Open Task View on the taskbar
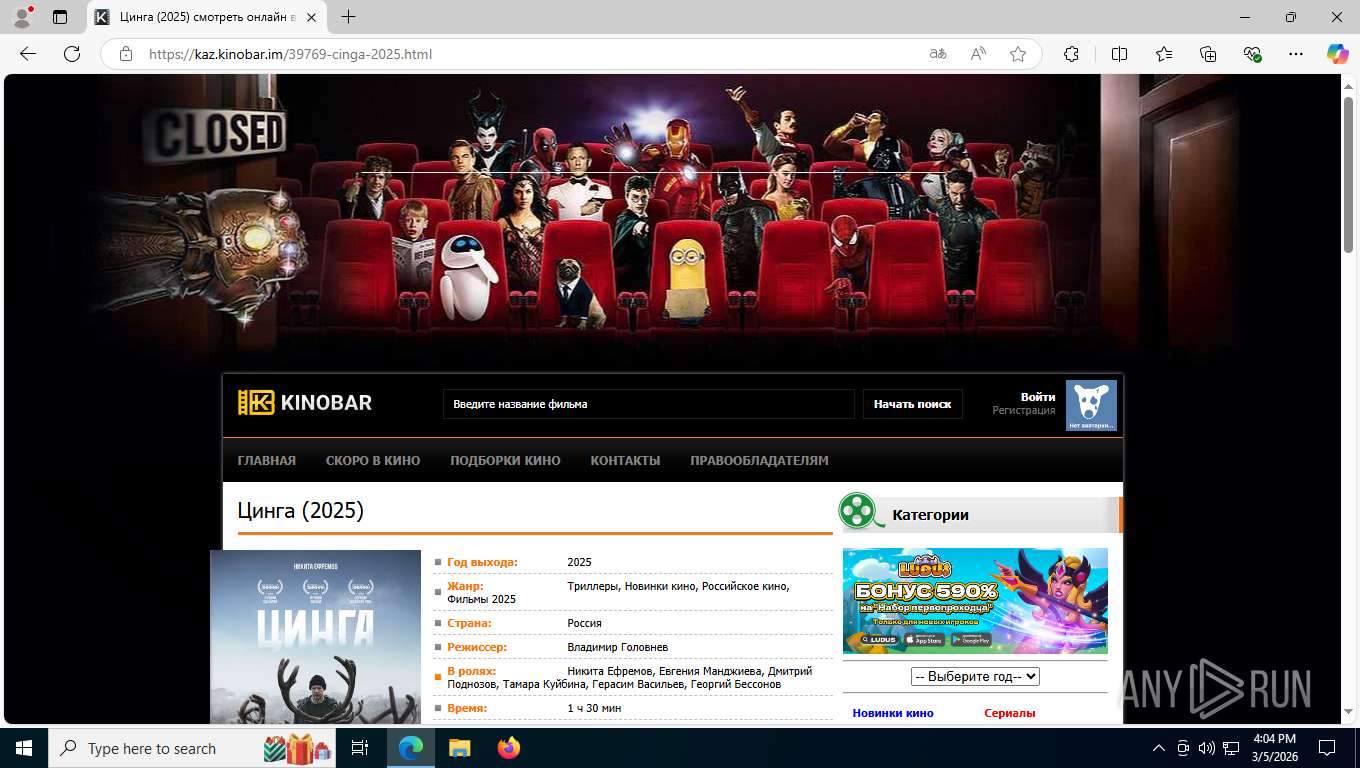 click(x=360, y=748)
